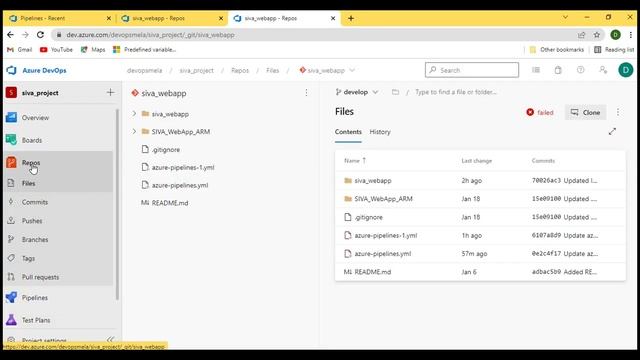The image size is (640, 360).
Task: Open siva_project in the breadcrumb
Action: coord(196,70)
